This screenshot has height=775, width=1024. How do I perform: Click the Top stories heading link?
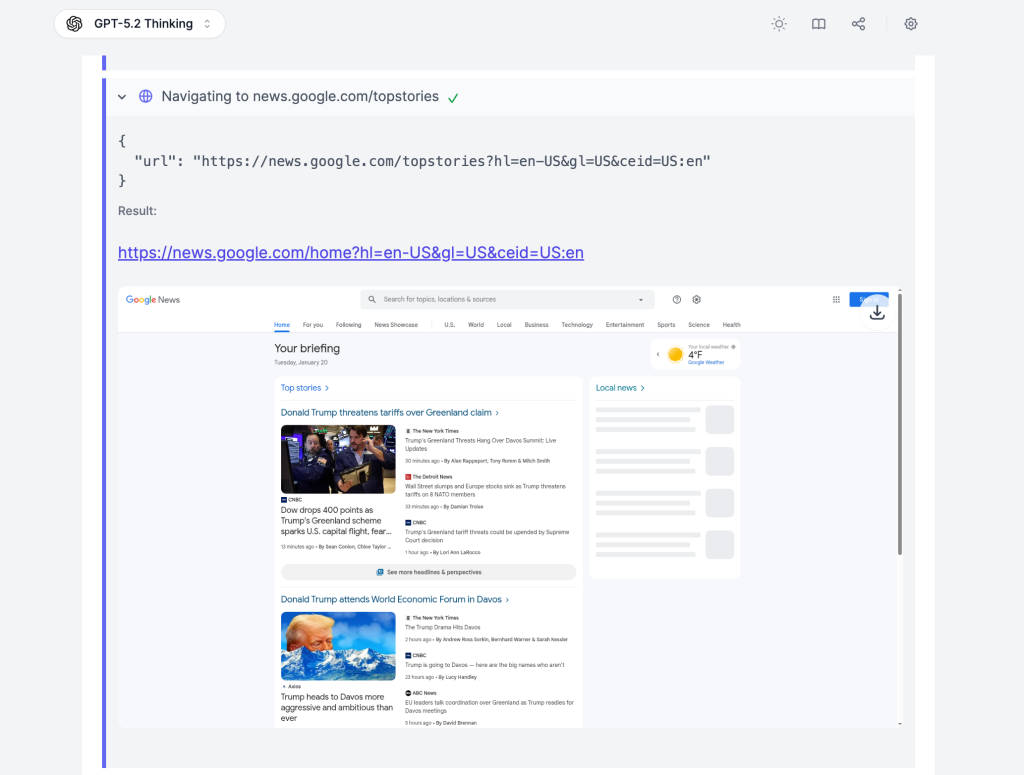point(304,388)
